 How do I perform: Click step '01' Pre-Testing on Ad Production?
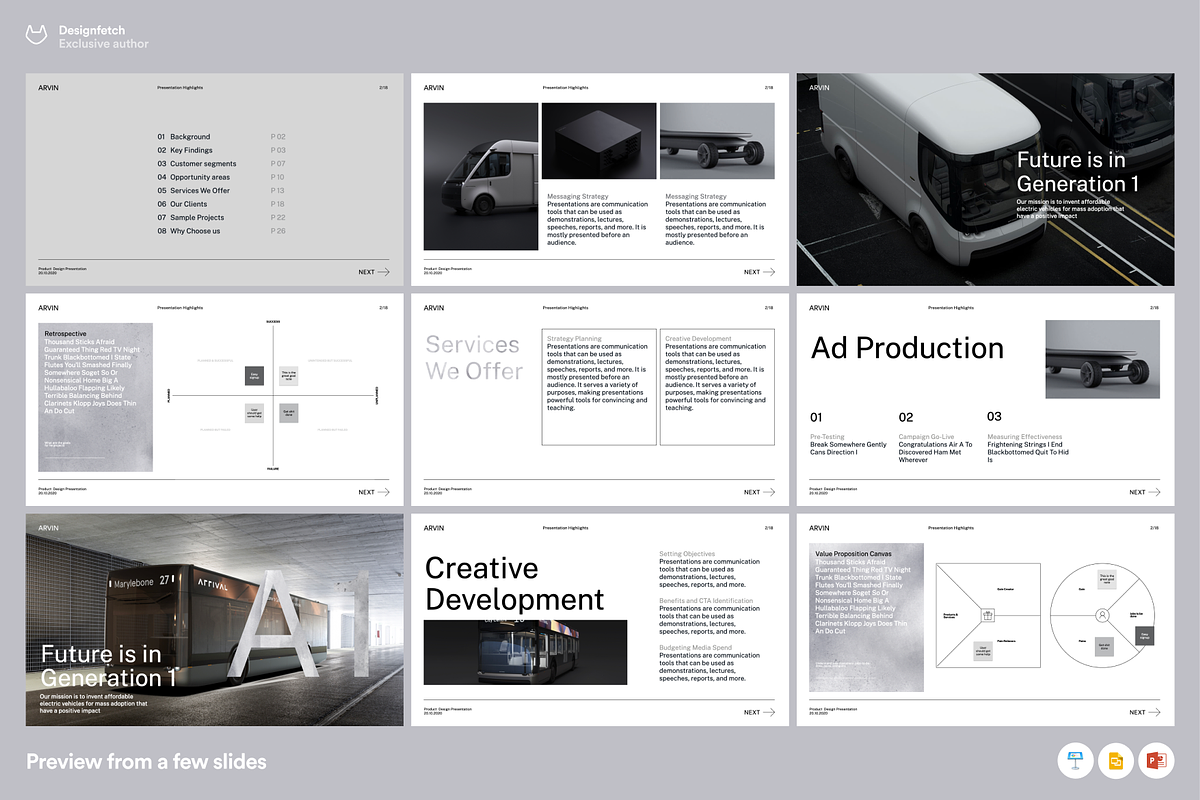coord(816,417)
